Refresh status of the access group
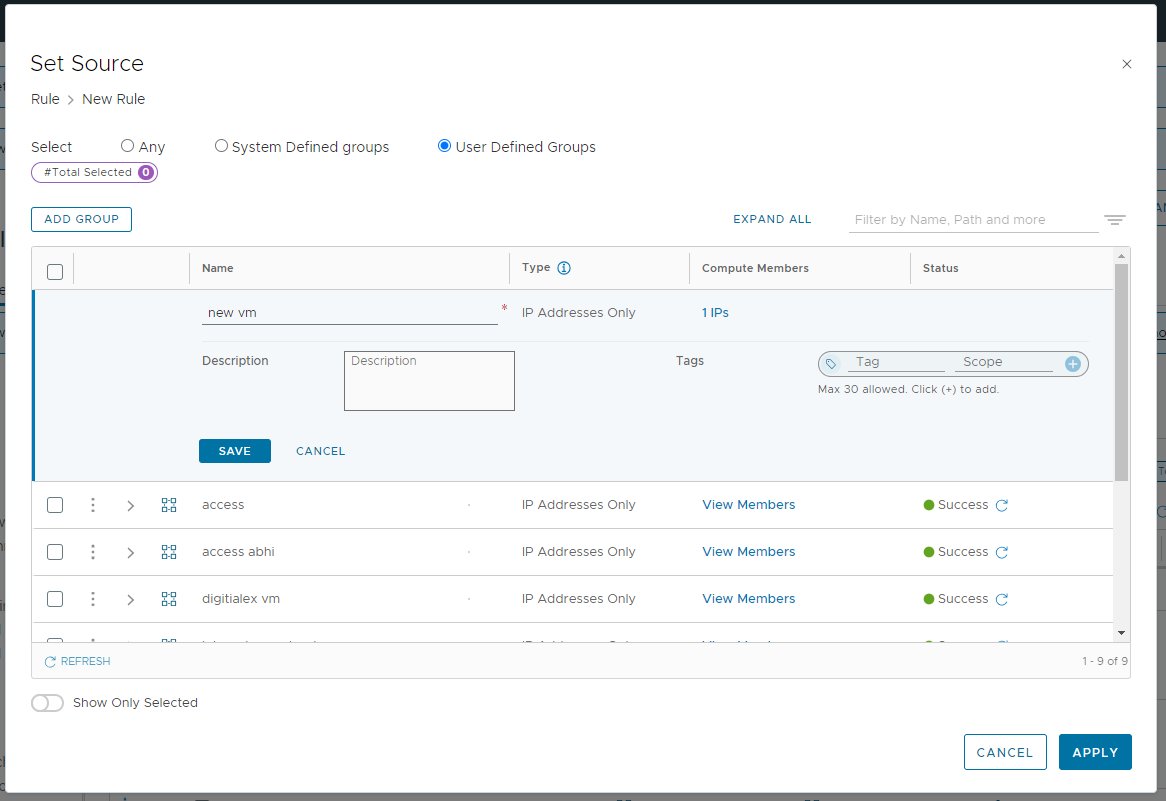This screenshot has width=1166, height=801. [x=1001, y=505]
